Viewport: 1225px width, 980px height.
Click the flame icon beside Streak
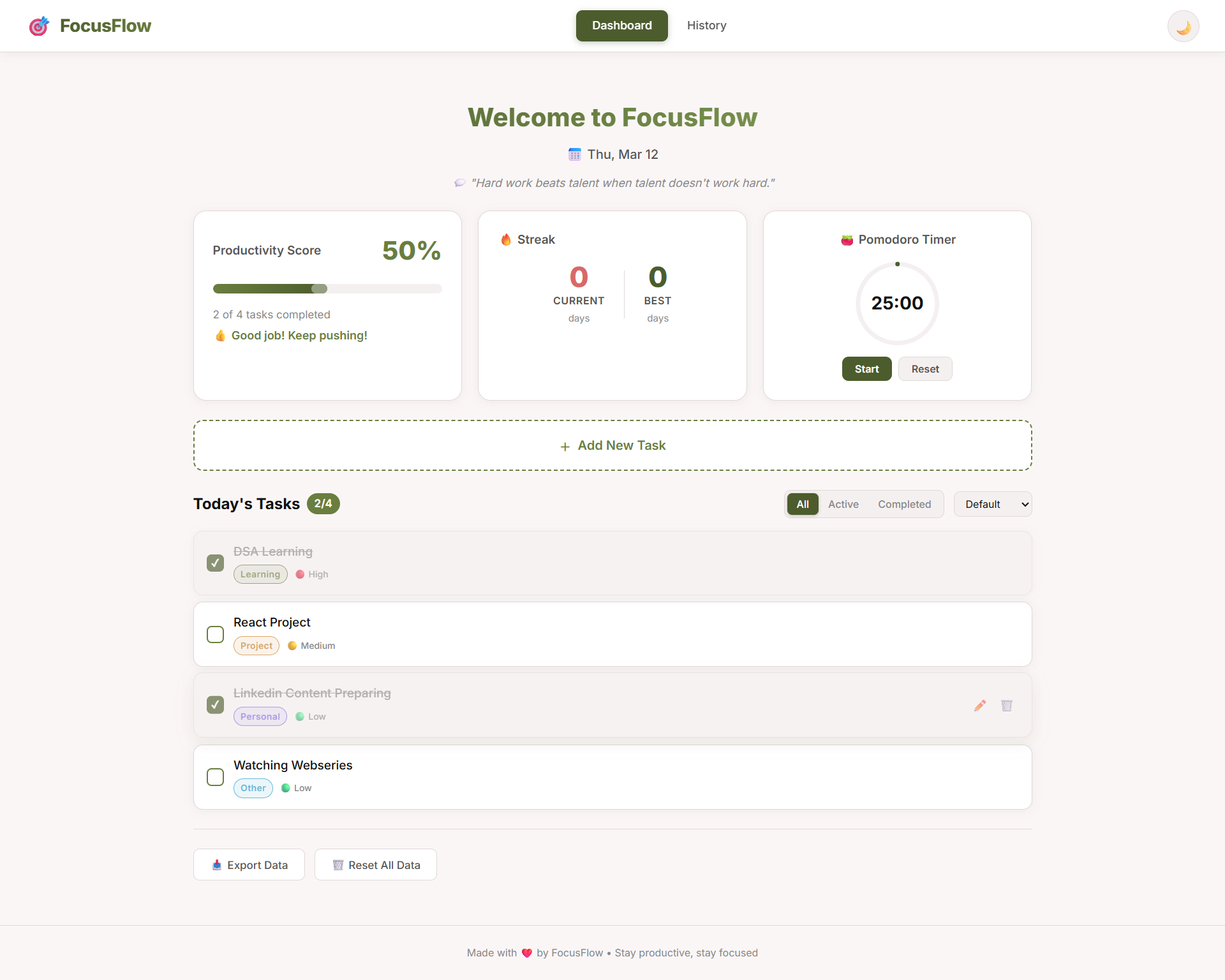coord(505,239)
